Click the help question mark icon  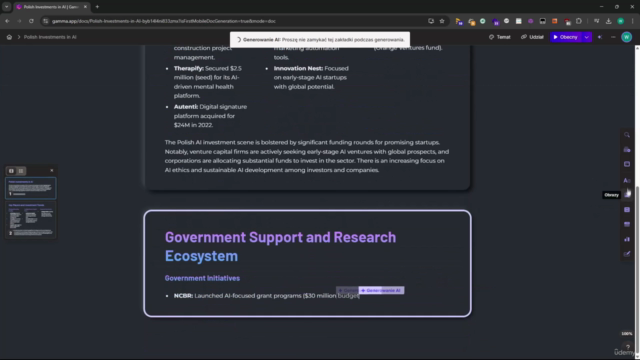click(628, 347)
